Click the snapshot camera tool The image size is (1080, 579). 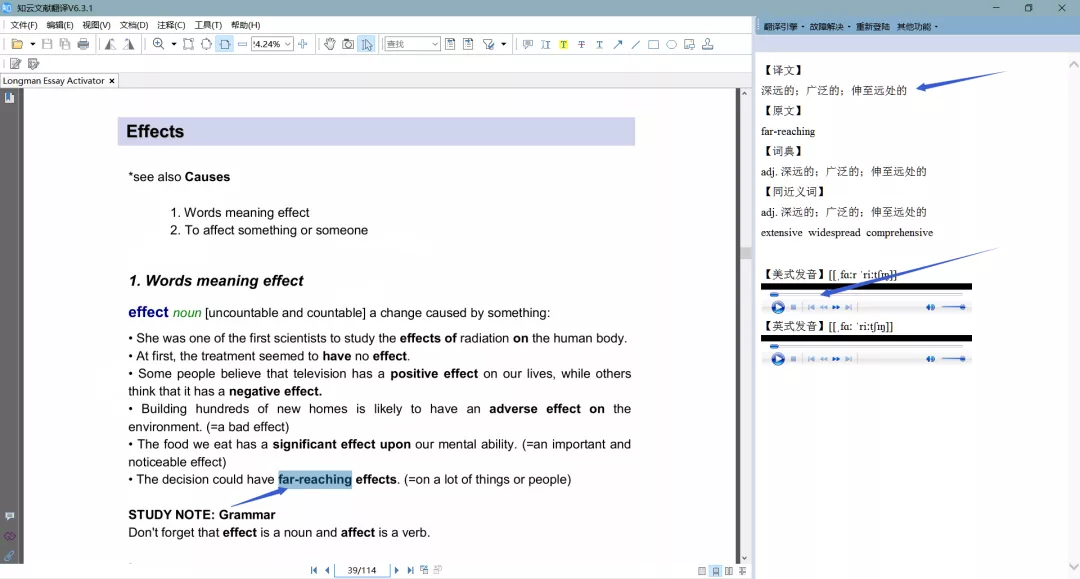348,44
